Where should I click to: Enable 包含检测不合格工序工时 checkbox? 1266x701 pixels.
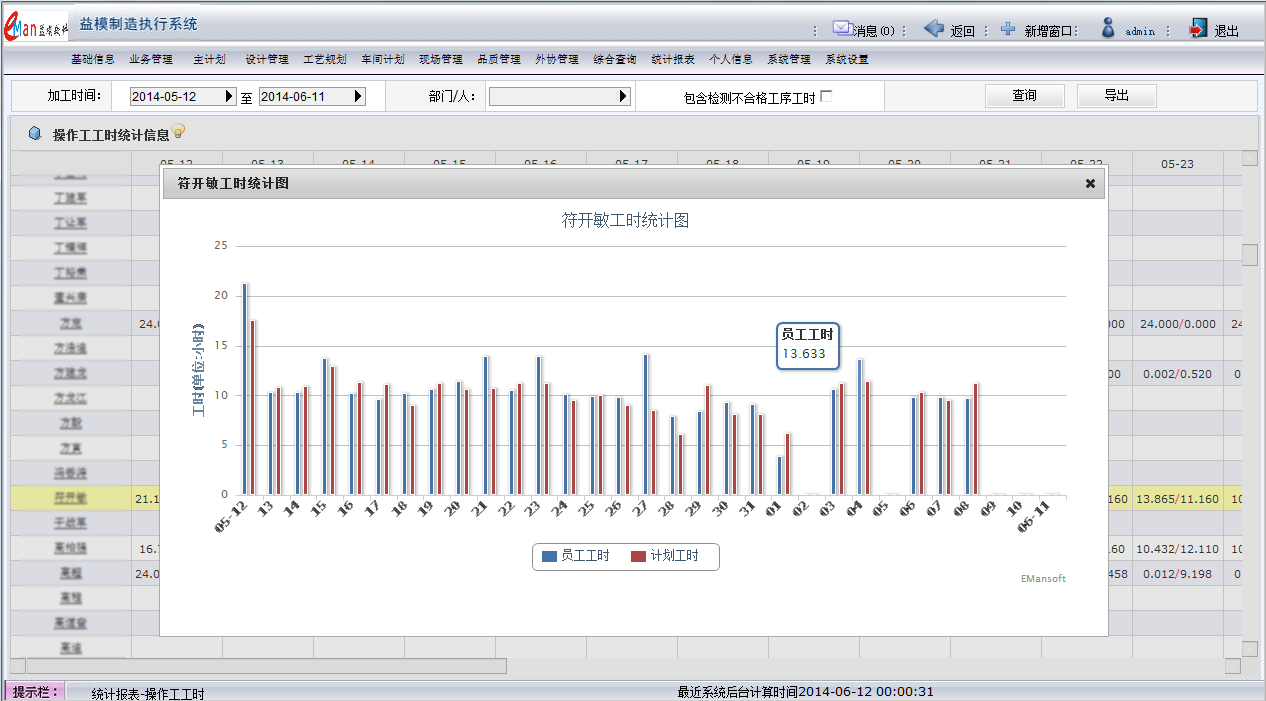826,97
